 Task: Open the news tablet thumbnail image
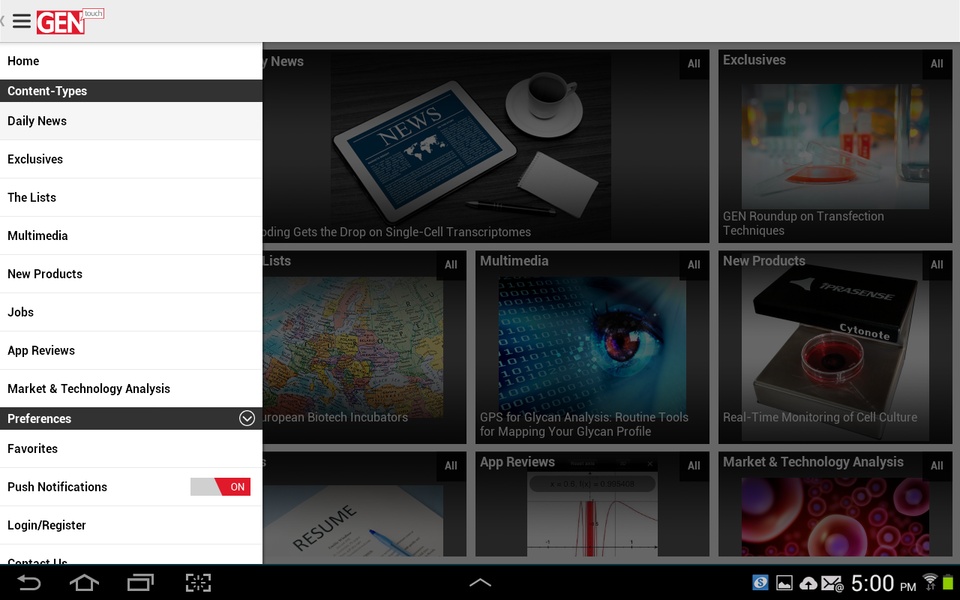(470, 147)
